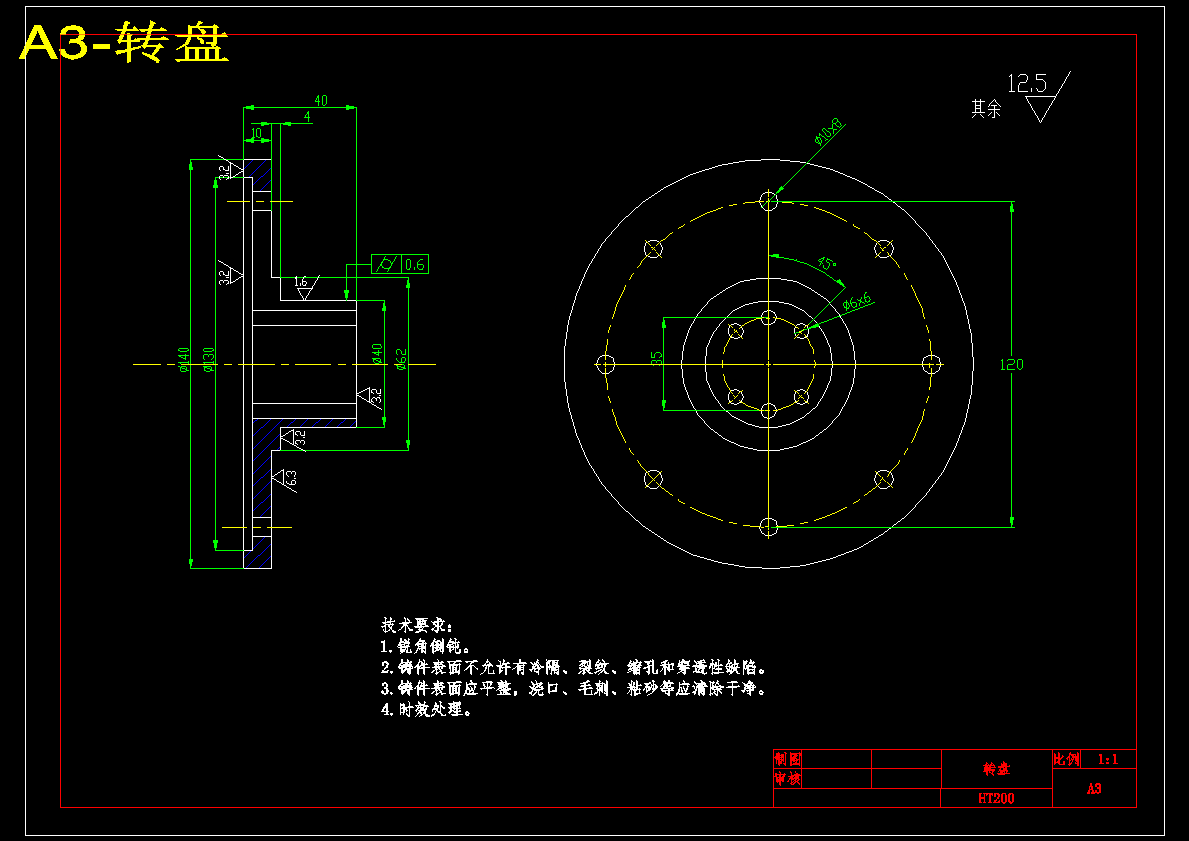Screen dimensions: 1189x841
Task: Click the "12.5" roughness value
Action: click(x=1027, y=83)
